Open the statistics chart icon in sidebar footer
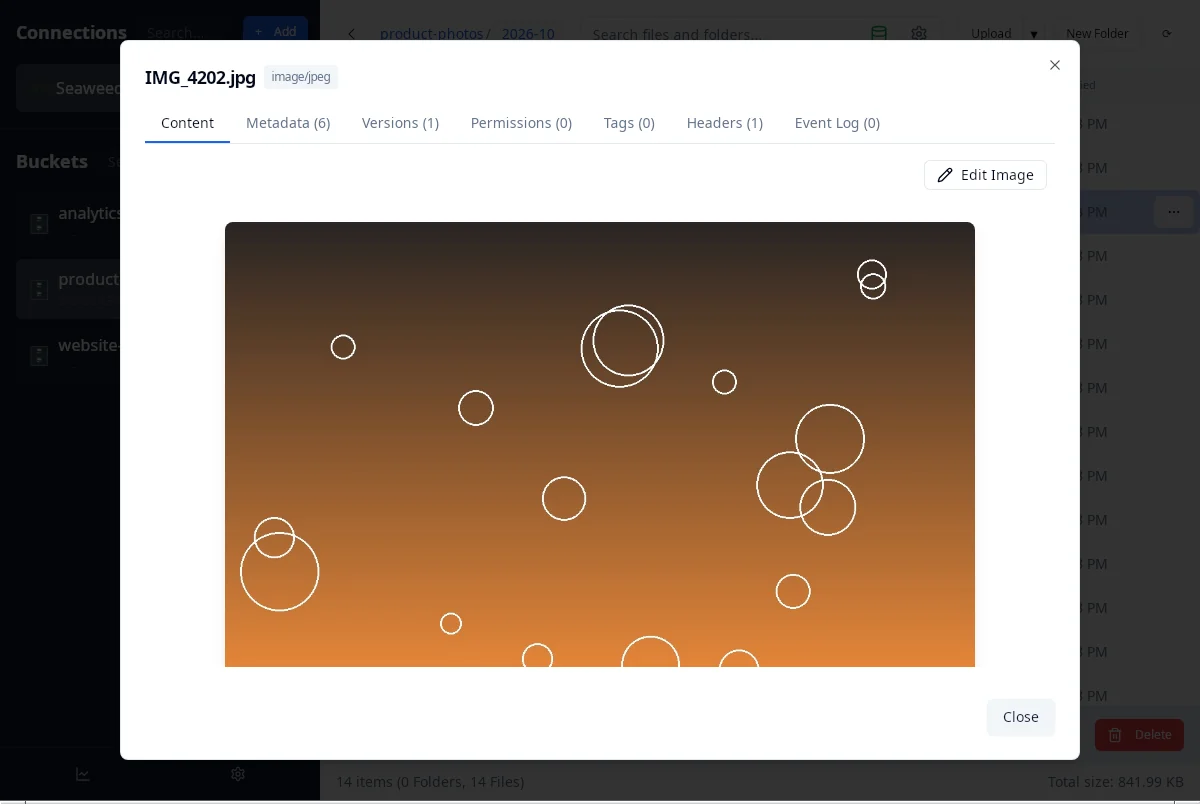The height and width of the screenshot is (804, 1200). [83, 774]
